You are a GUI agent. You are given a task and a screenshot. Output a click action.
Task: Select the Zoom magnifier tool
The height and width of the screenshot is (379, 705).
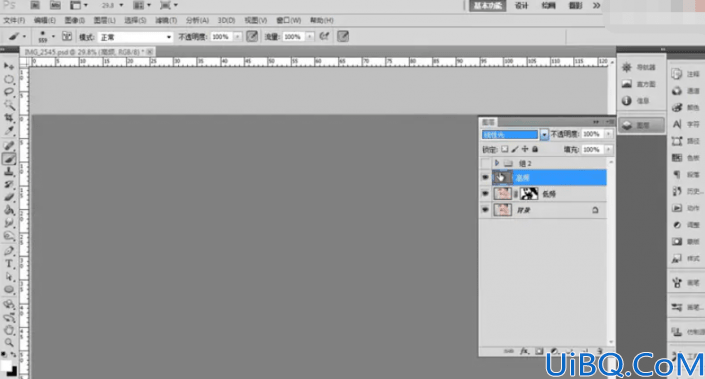click(x=9, y=343)
